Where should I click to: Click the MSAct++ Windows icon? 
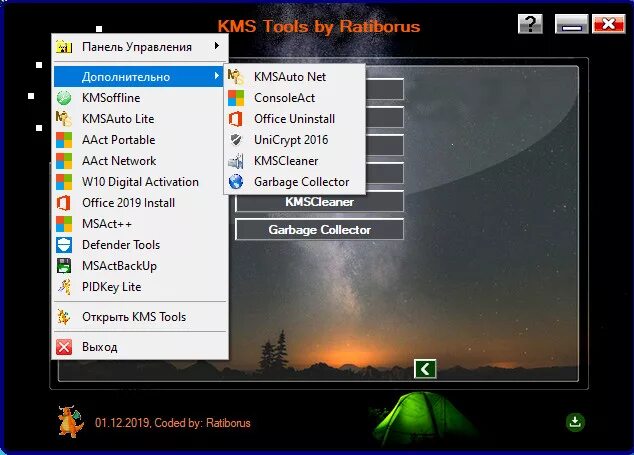click(64, 224)
